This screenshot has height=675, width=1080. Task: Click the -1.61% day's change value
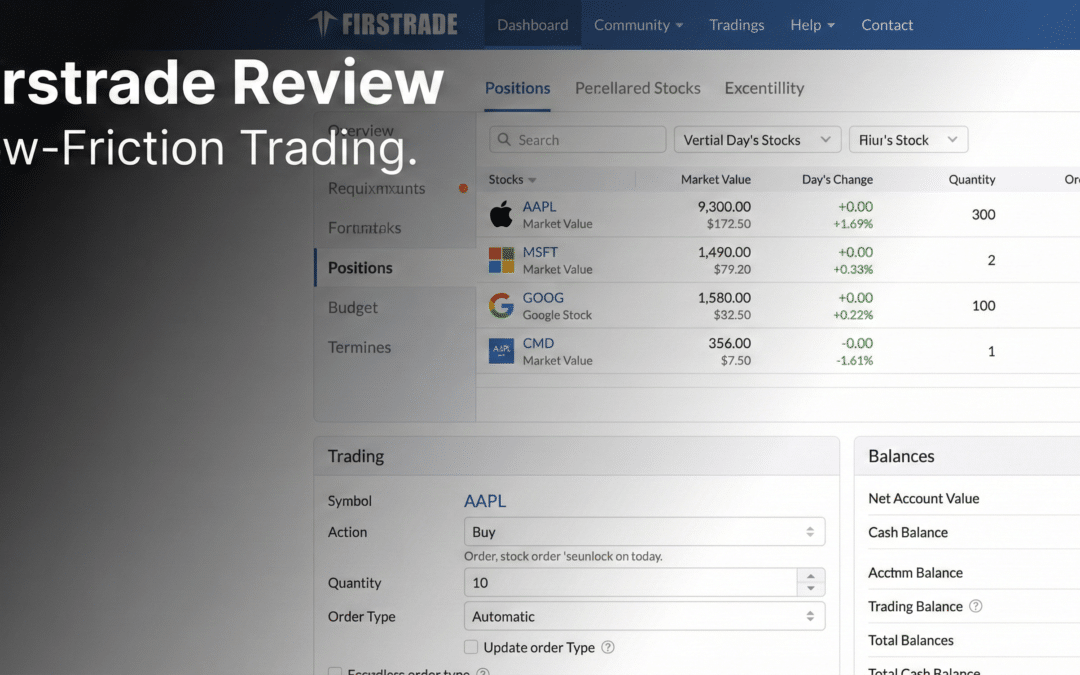(x=854, y=360)
